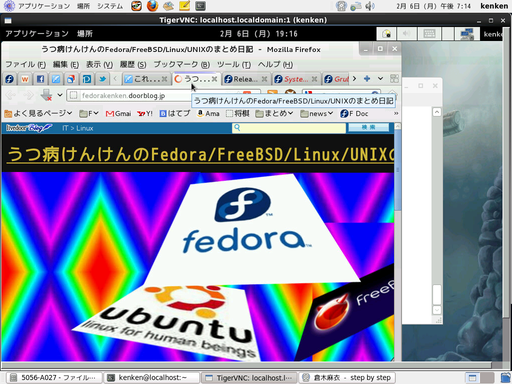512x384 pixels.
Task: Open the ファイル menu in Firefox
Action: [x=25, y=64]
